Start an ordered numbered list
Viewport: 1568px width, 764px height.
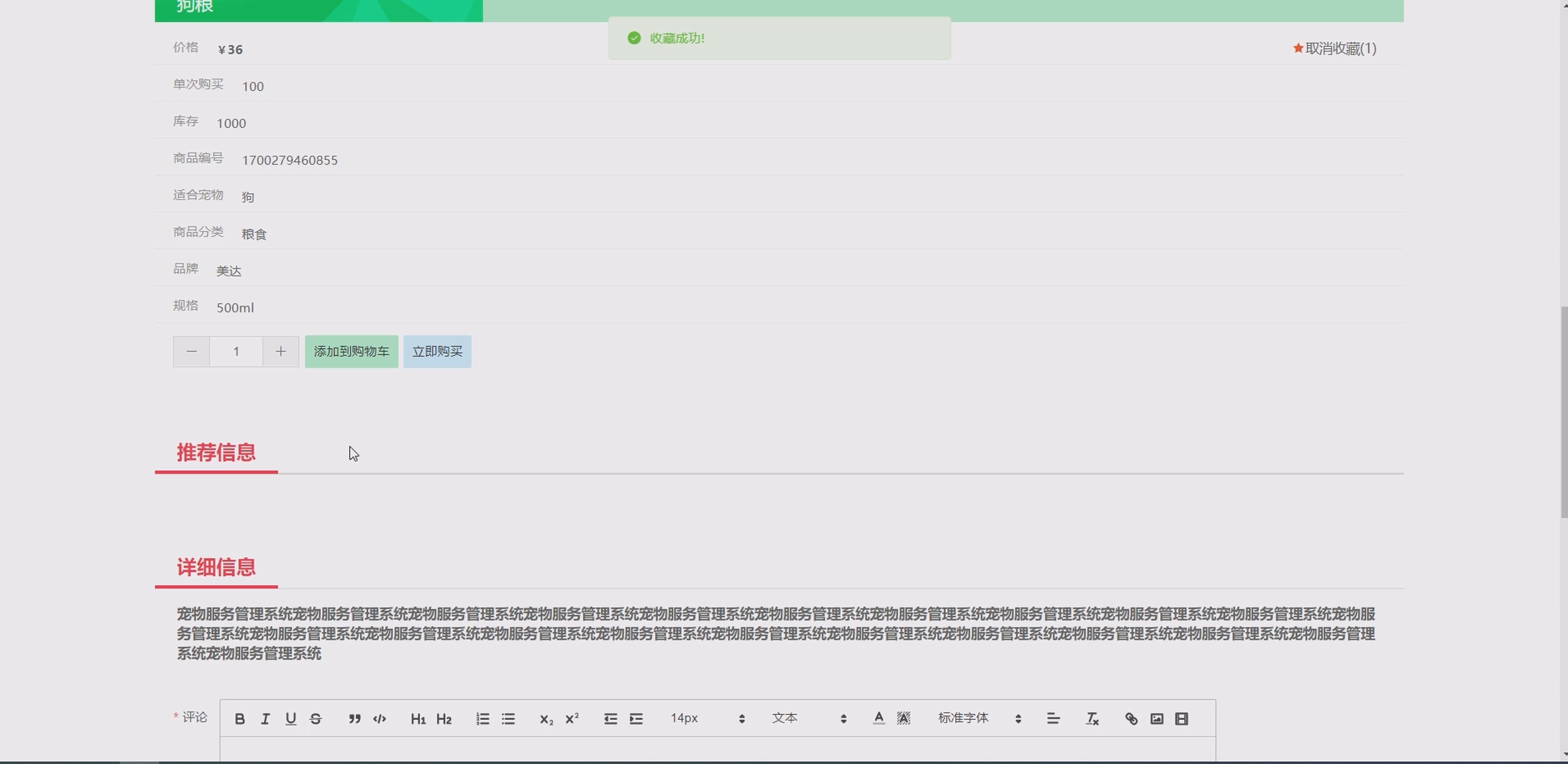[x=483, y=719]
